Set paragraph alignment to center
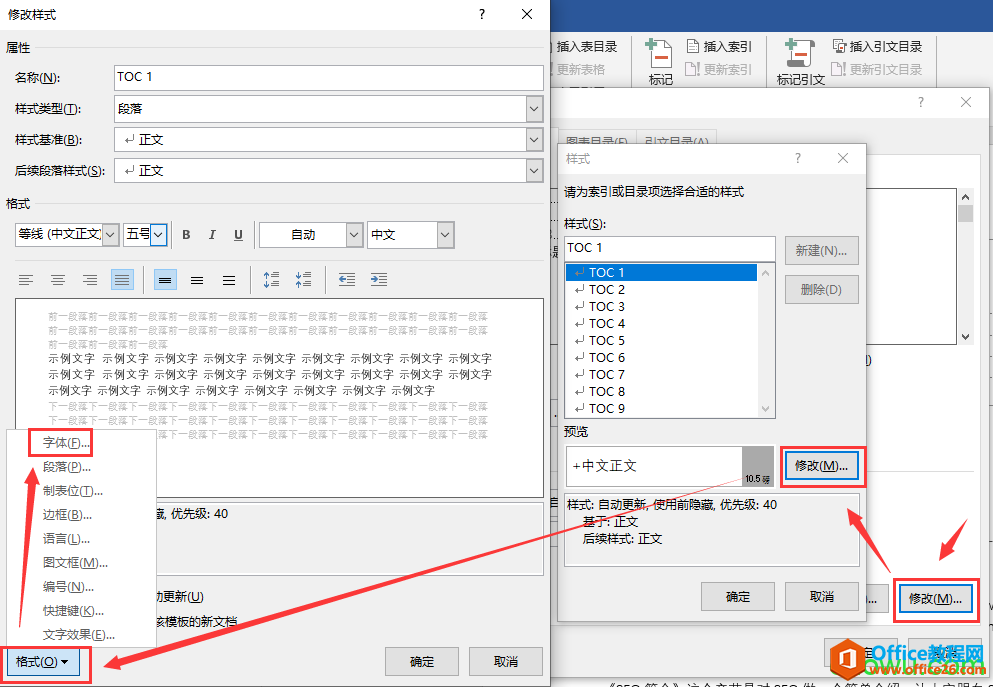Screen dimensions: 993x687 pos(58,280)
